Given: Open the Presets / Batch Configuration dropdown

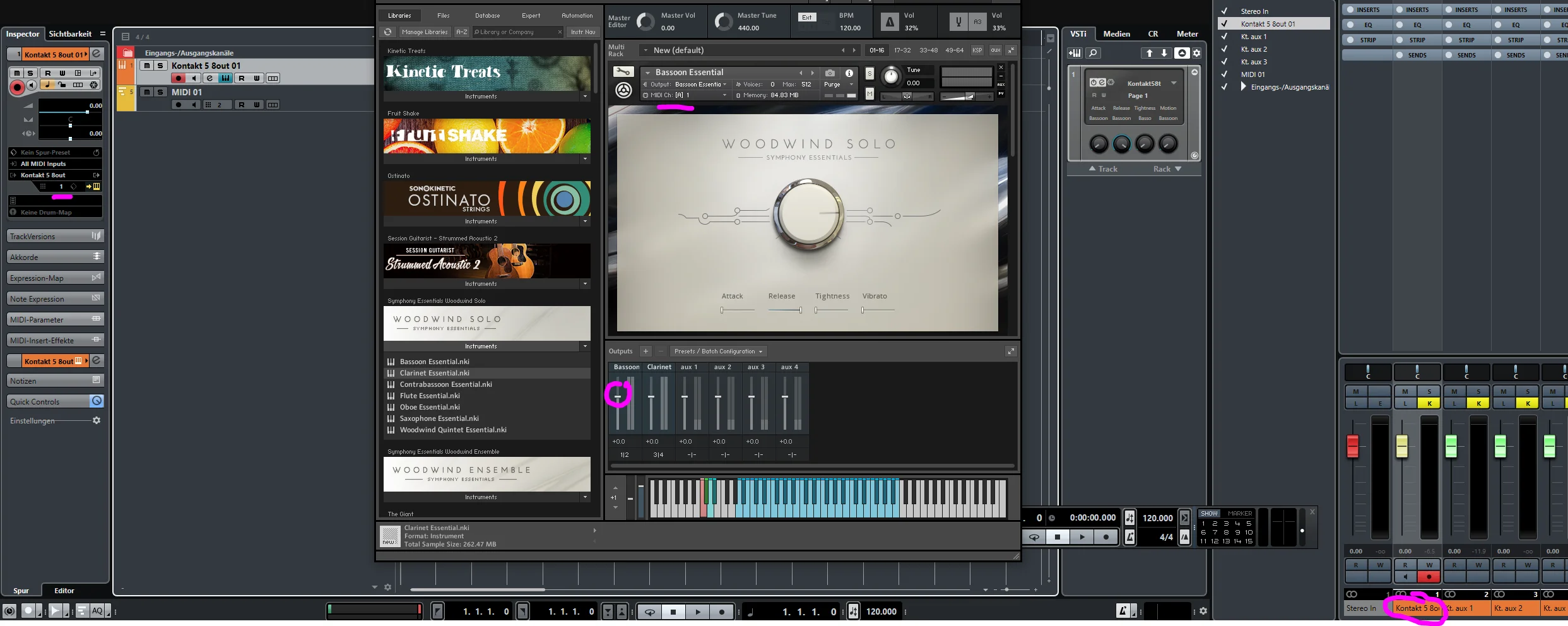Looking at the screenshot, I should [x=718, y=351].
